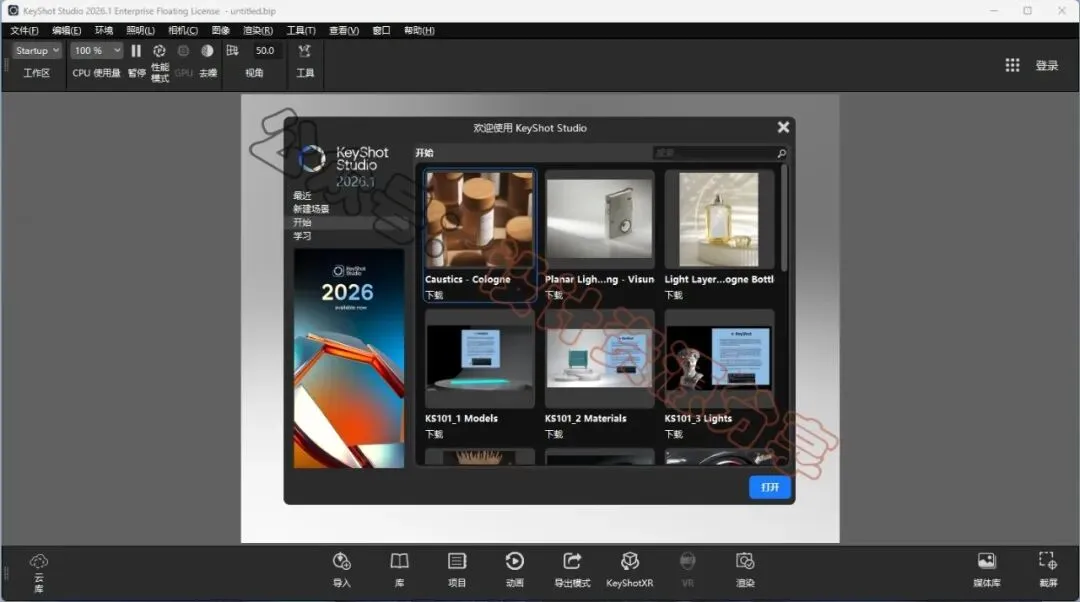Image resolution: width=1080 pixels, height=602 pixels.
Task: Select the KS101_3 Lights thumbnail
Action: click(719, 359)
